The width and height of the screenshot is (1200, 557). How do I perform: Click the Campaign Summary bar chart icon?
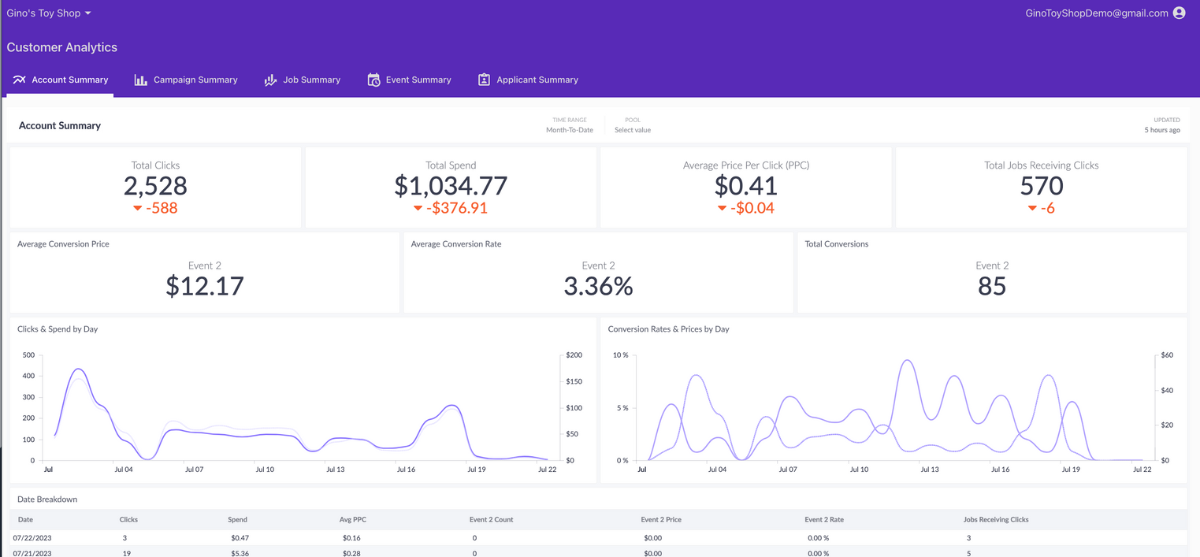(141, 80)
